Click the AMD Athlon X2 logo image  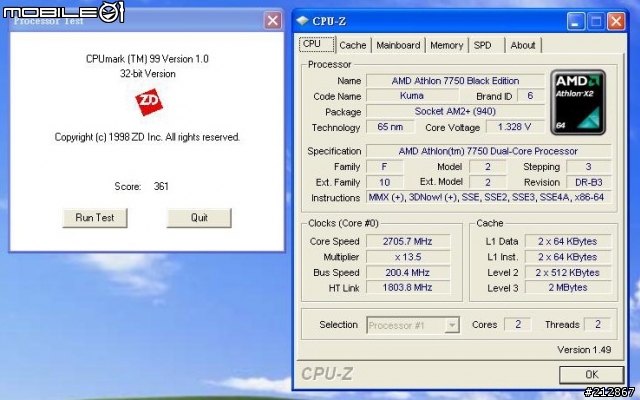(578, 102)
